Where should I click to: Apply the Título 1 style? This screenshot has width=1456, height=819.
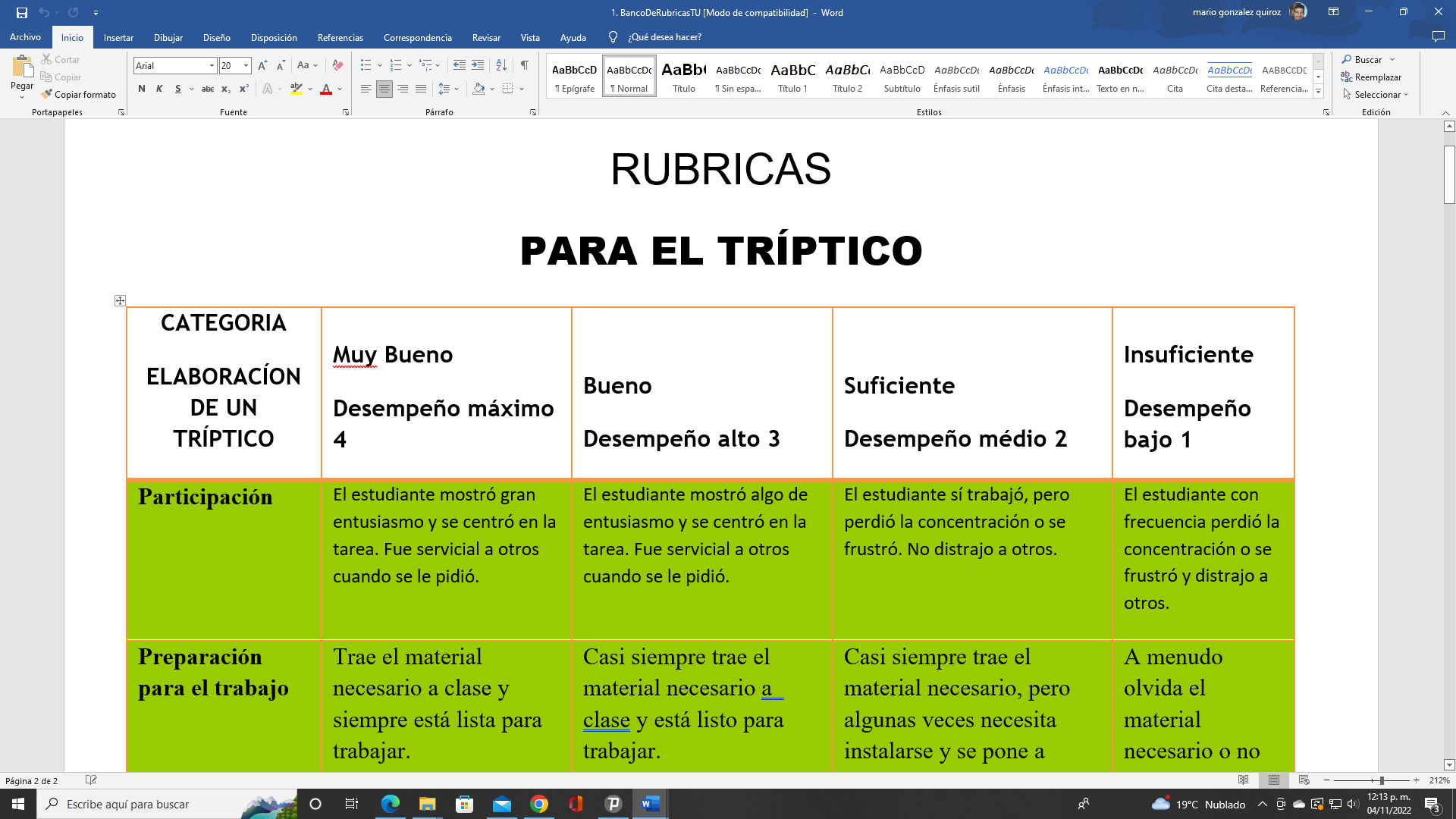point(792,76)
